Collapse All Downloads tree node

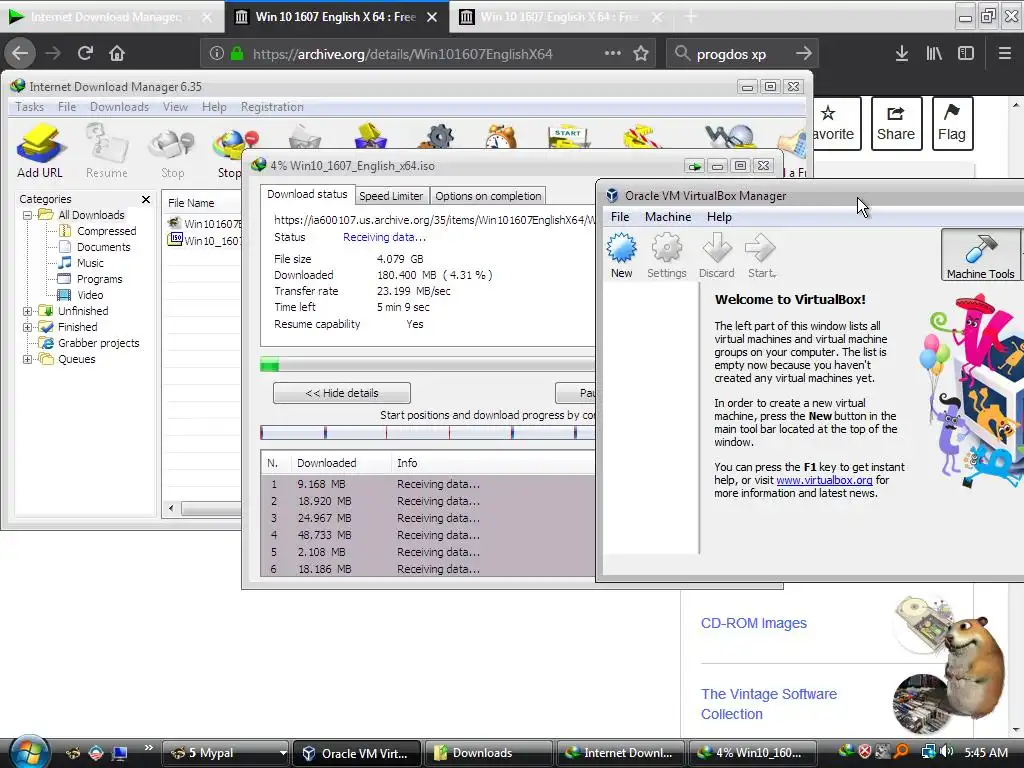click(x=27, y=215)
